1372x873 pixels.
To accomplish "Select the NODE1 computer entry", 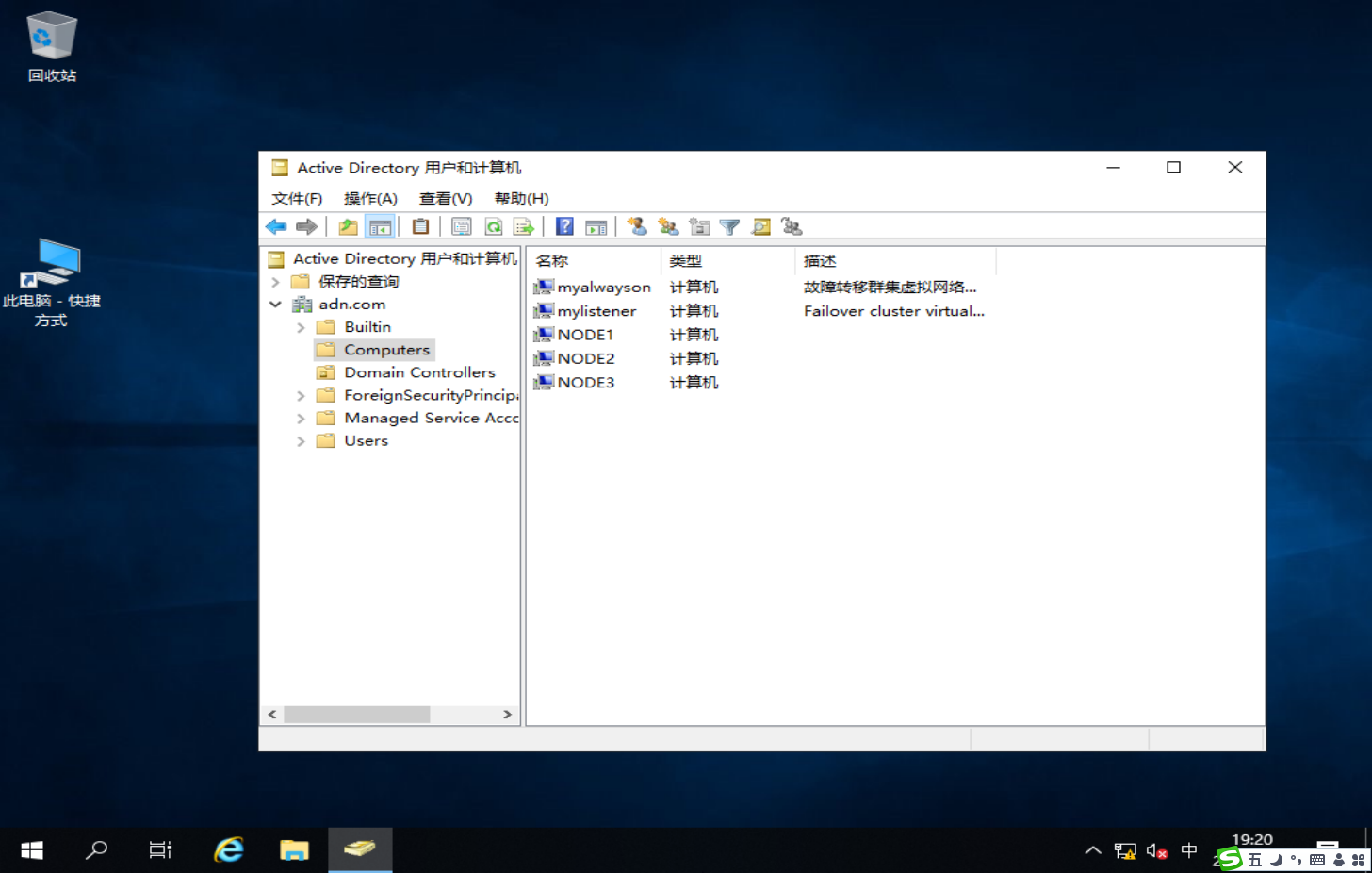I will (x=585, y=334).
